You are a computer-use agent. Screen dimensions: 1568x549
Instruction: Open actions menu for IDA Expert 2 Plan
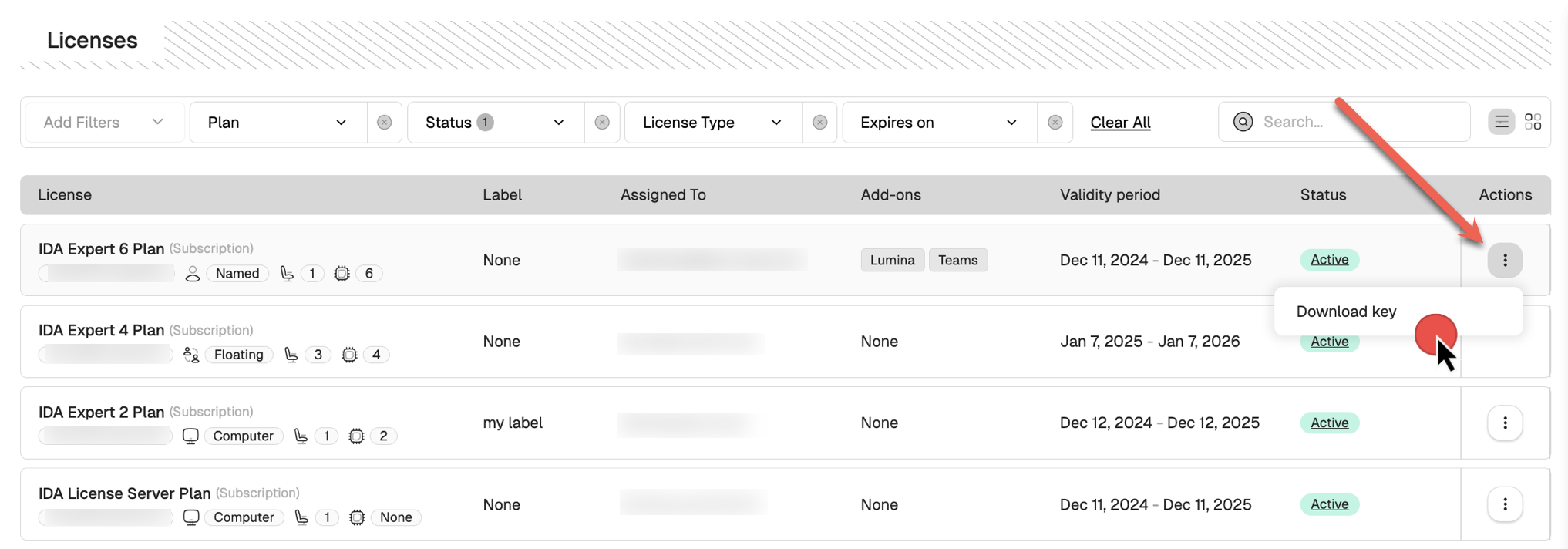click(x=1504, y=423)
